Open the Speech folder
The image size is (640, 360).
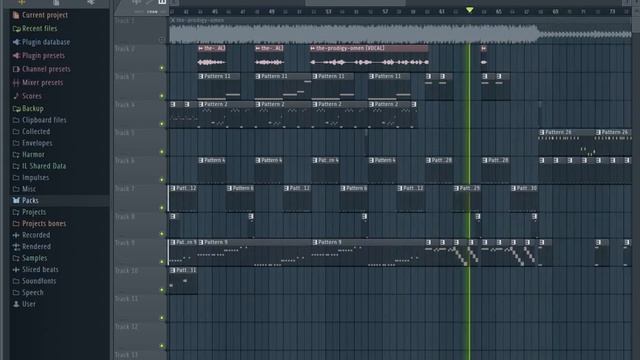click(16, 293)
